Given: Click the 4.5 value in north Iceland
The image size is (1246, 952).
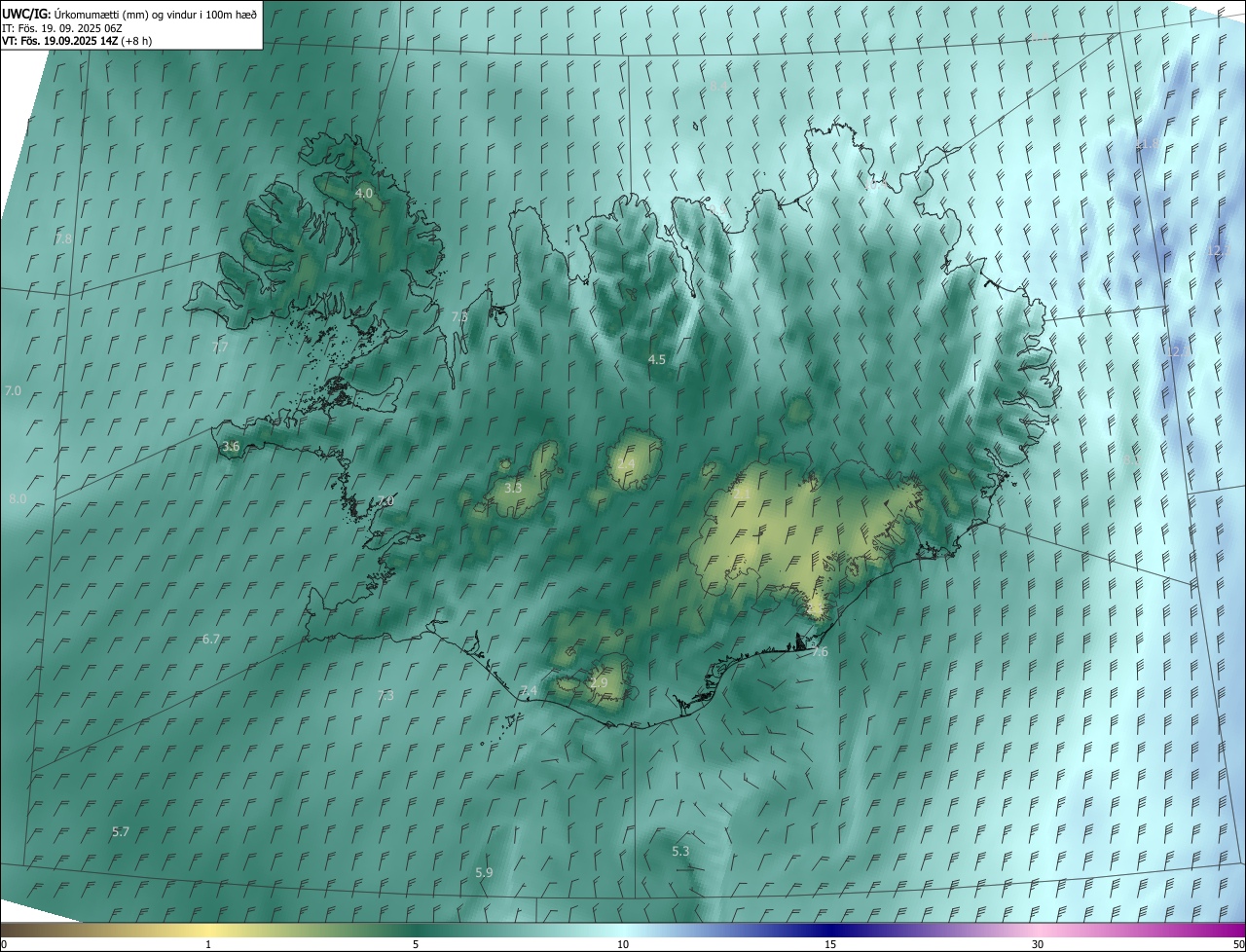Looking at the screenshot, I should [657, 360].
